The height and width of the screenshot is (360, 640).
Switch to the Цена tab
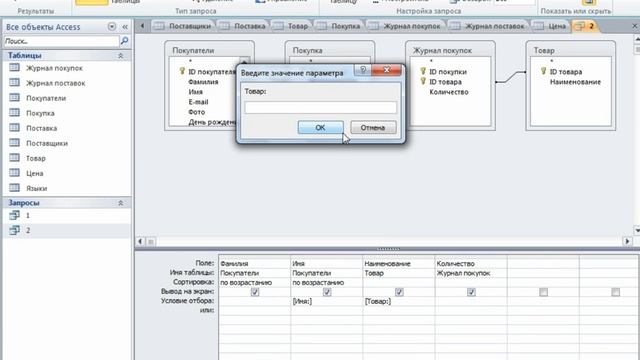tap(550, 26)
